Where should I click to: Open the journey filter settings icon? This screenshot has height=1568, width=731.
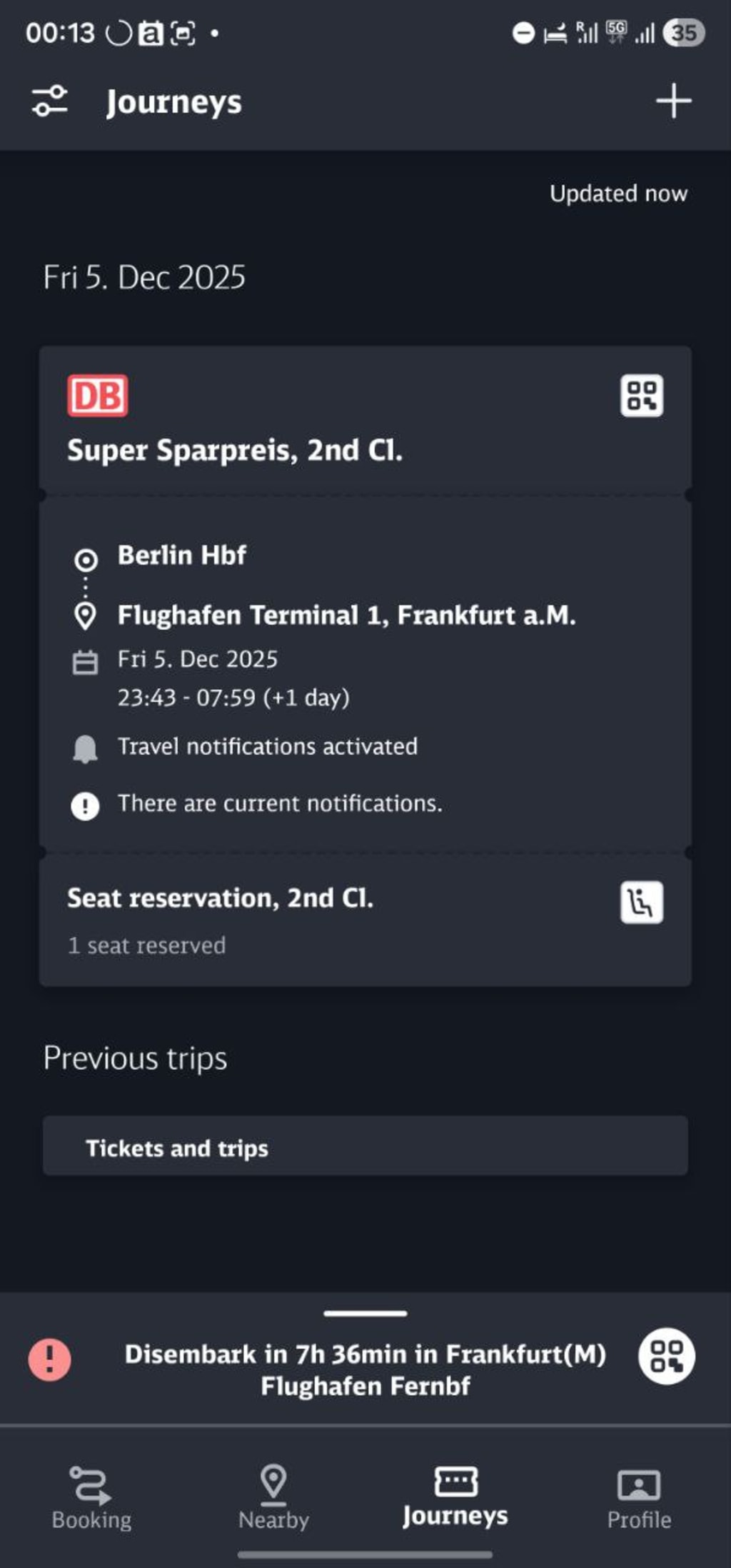pyautogui.click(x=50, y=101)
